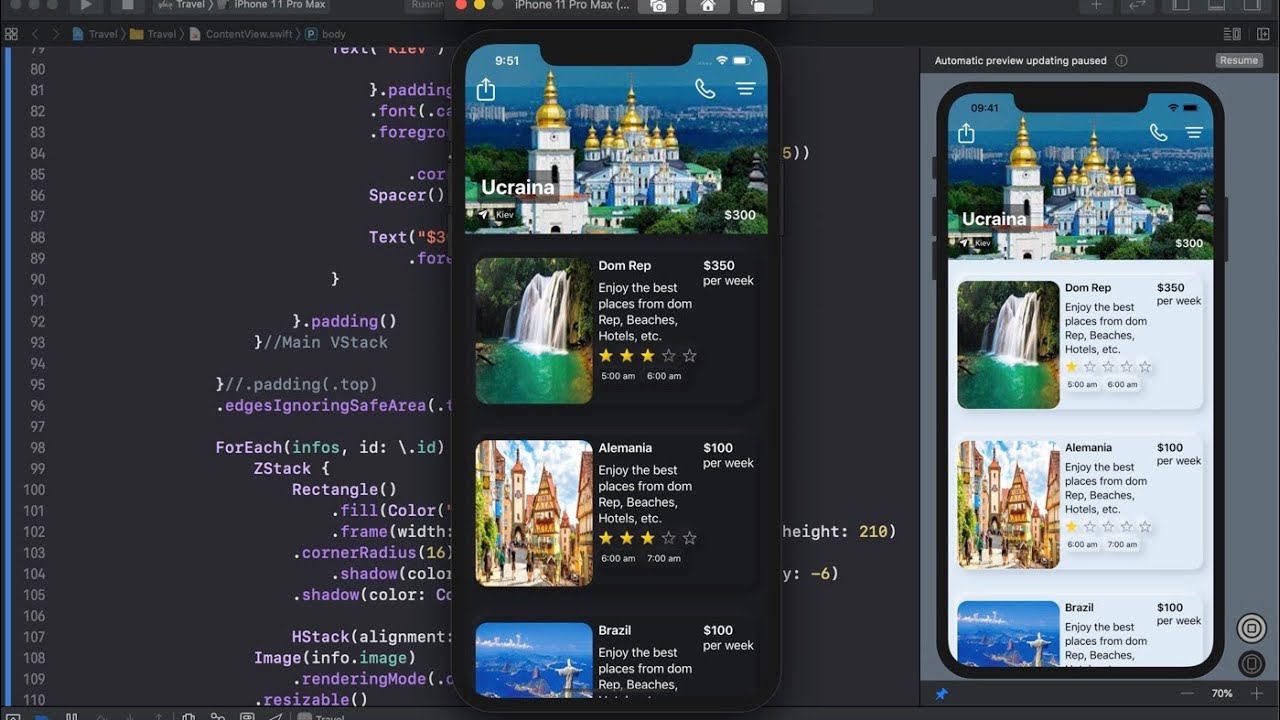Tap the share icon in the simulator app
The height and width of the screenshot is (720, 1280).
(486, 90)
